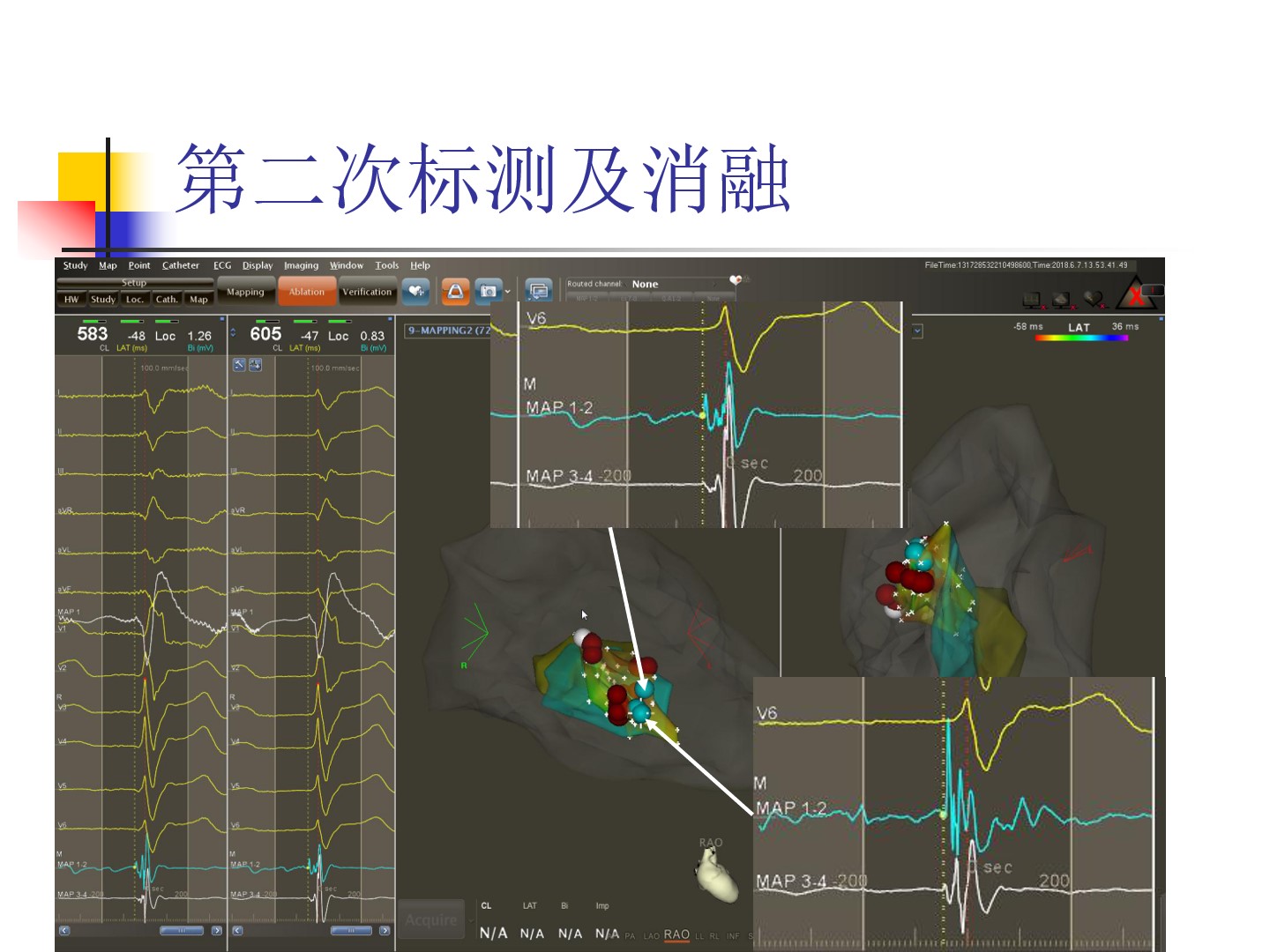
Task: Click the 36 ms LAT upper value
Action: (x=1125, y=327)
